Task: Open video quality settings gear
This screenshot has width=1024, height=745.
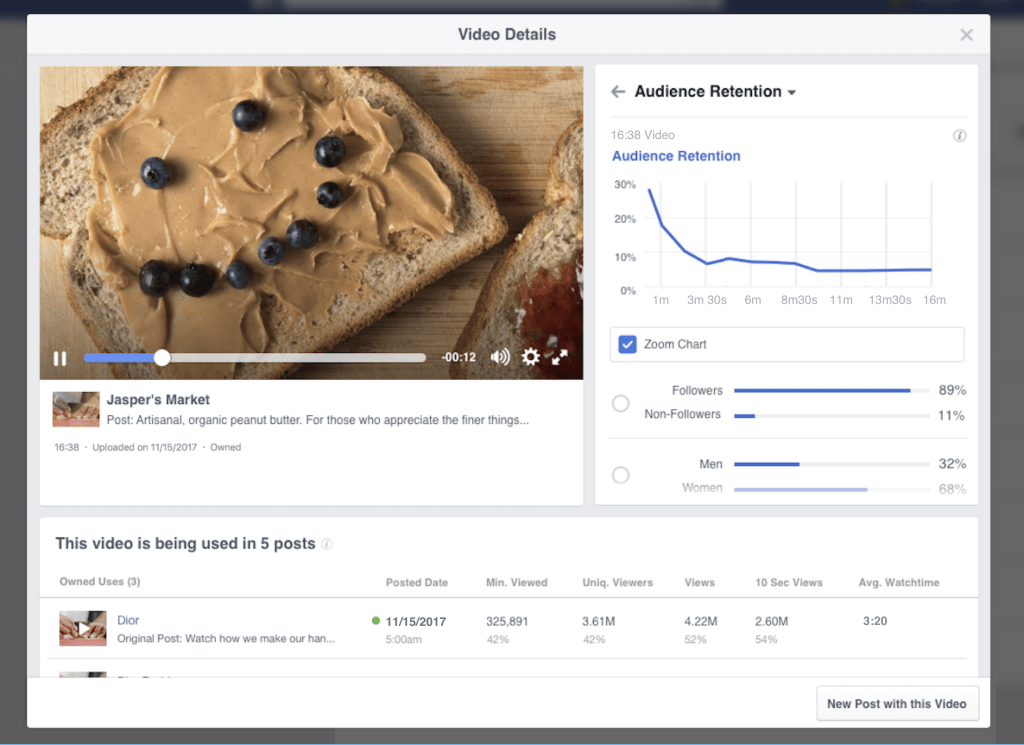Action: [530, 357]
